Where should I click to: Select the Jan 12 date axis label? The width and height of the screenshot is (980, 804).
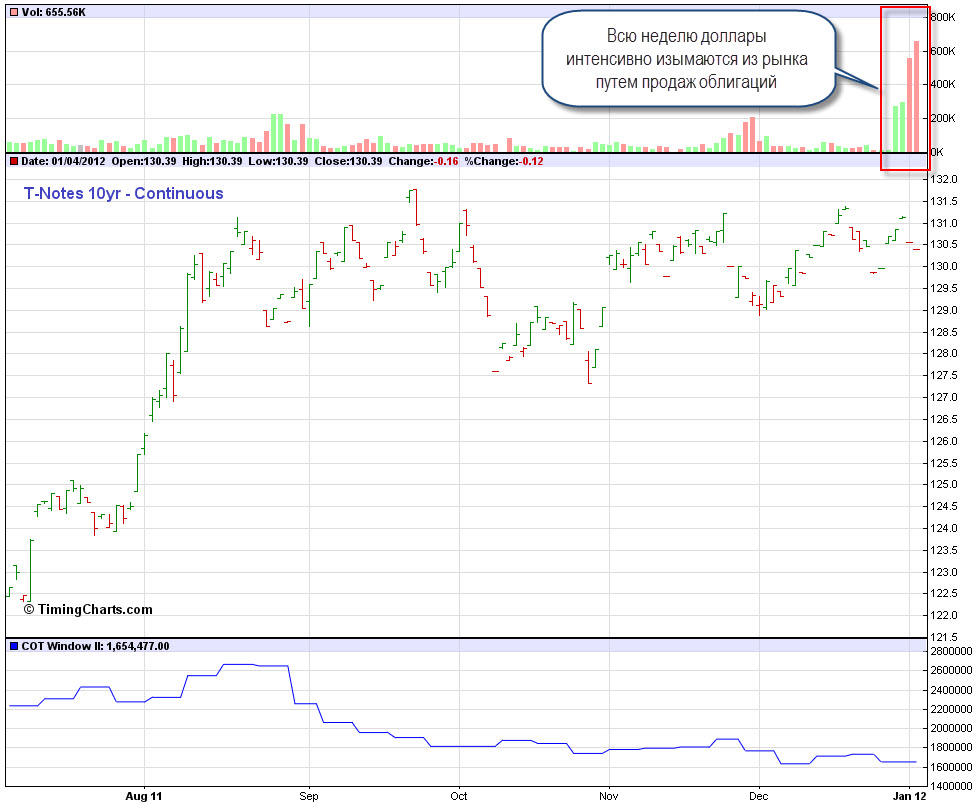(x=905, y=796)
